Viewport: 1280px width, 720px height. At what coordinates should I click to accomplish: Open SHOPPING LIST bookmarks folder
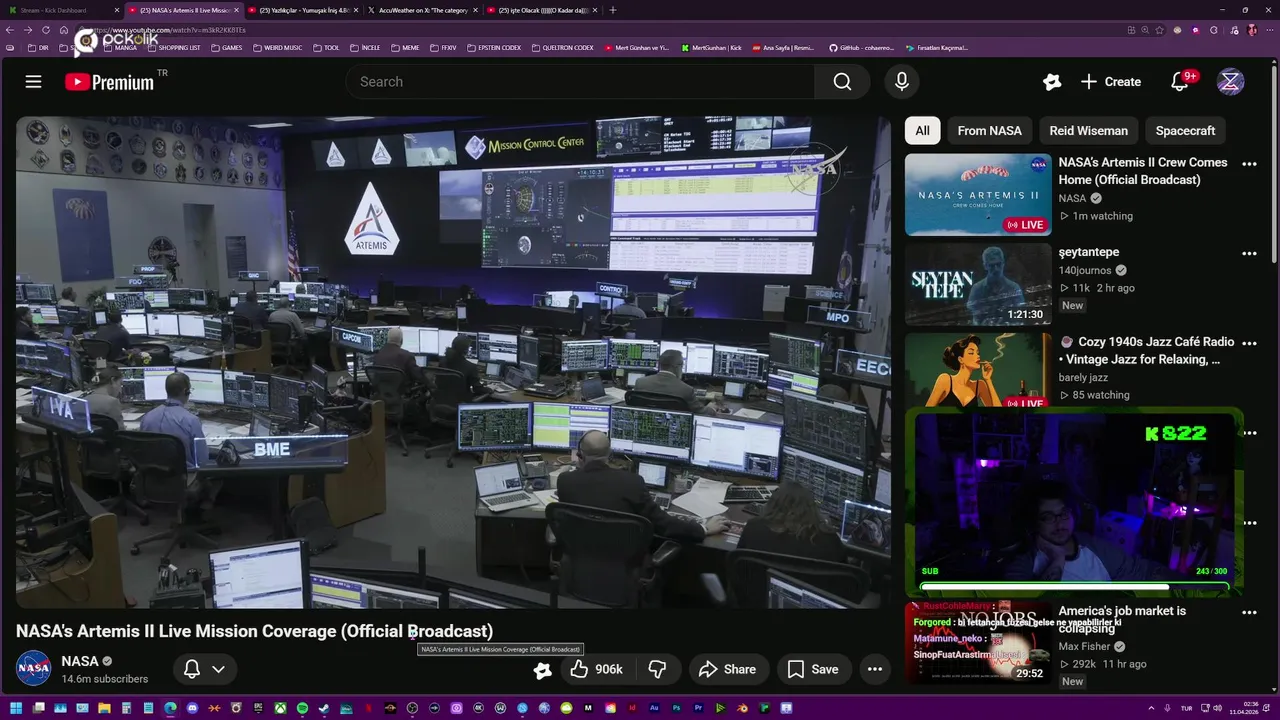[x=174, y=47]
